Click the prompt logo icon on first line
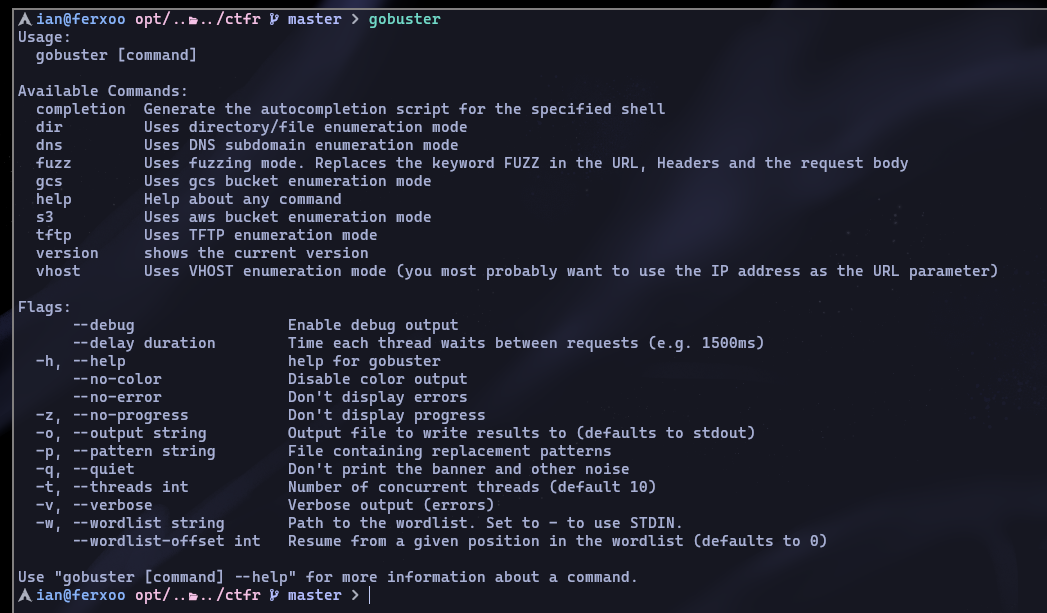 click(25, 19)
